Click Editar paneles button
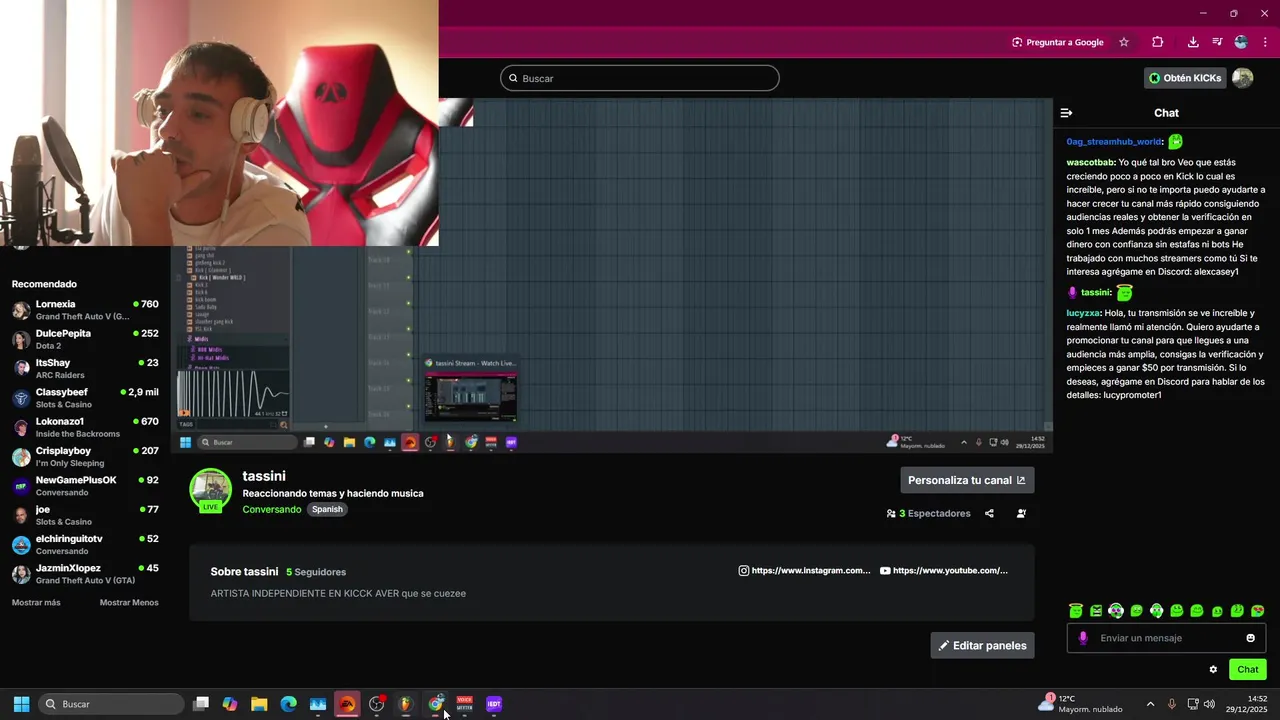 [x=982, y=645]
